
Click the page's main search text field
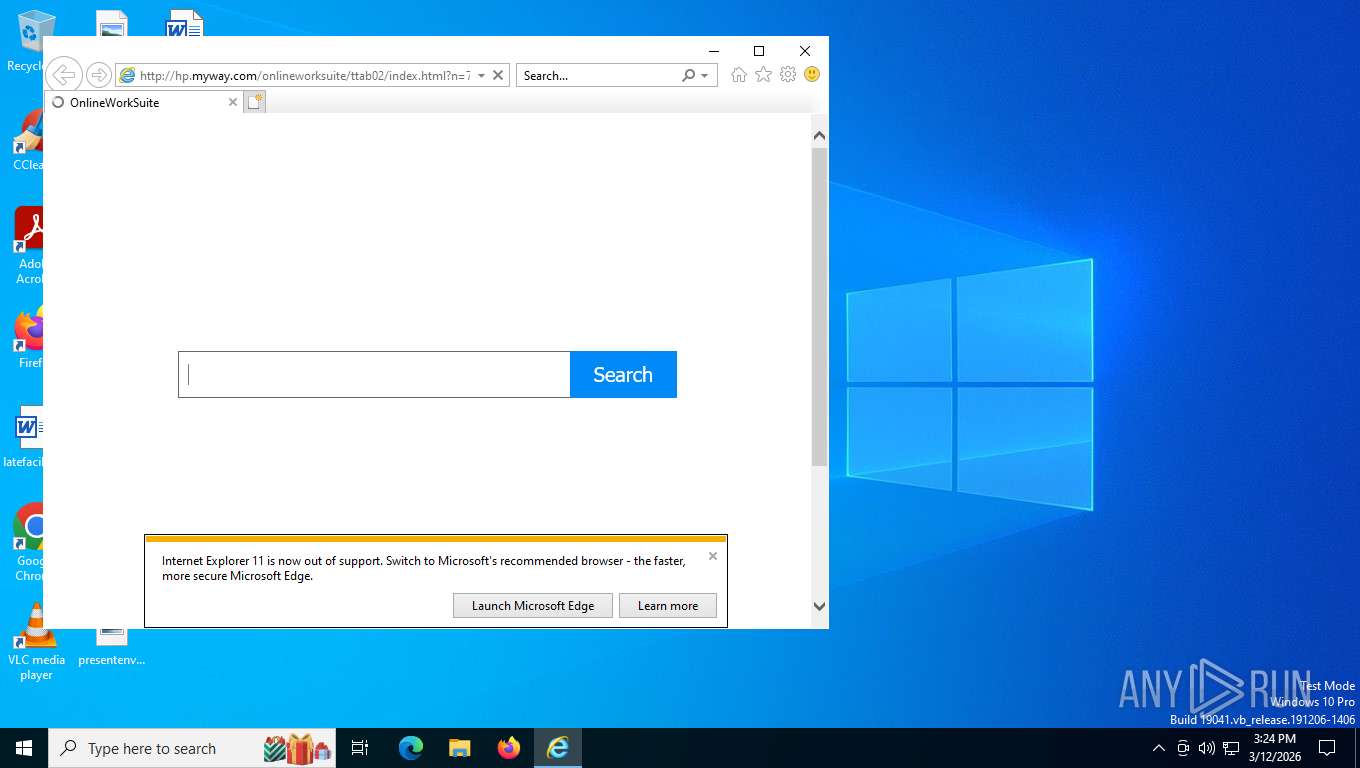(374, 374)
